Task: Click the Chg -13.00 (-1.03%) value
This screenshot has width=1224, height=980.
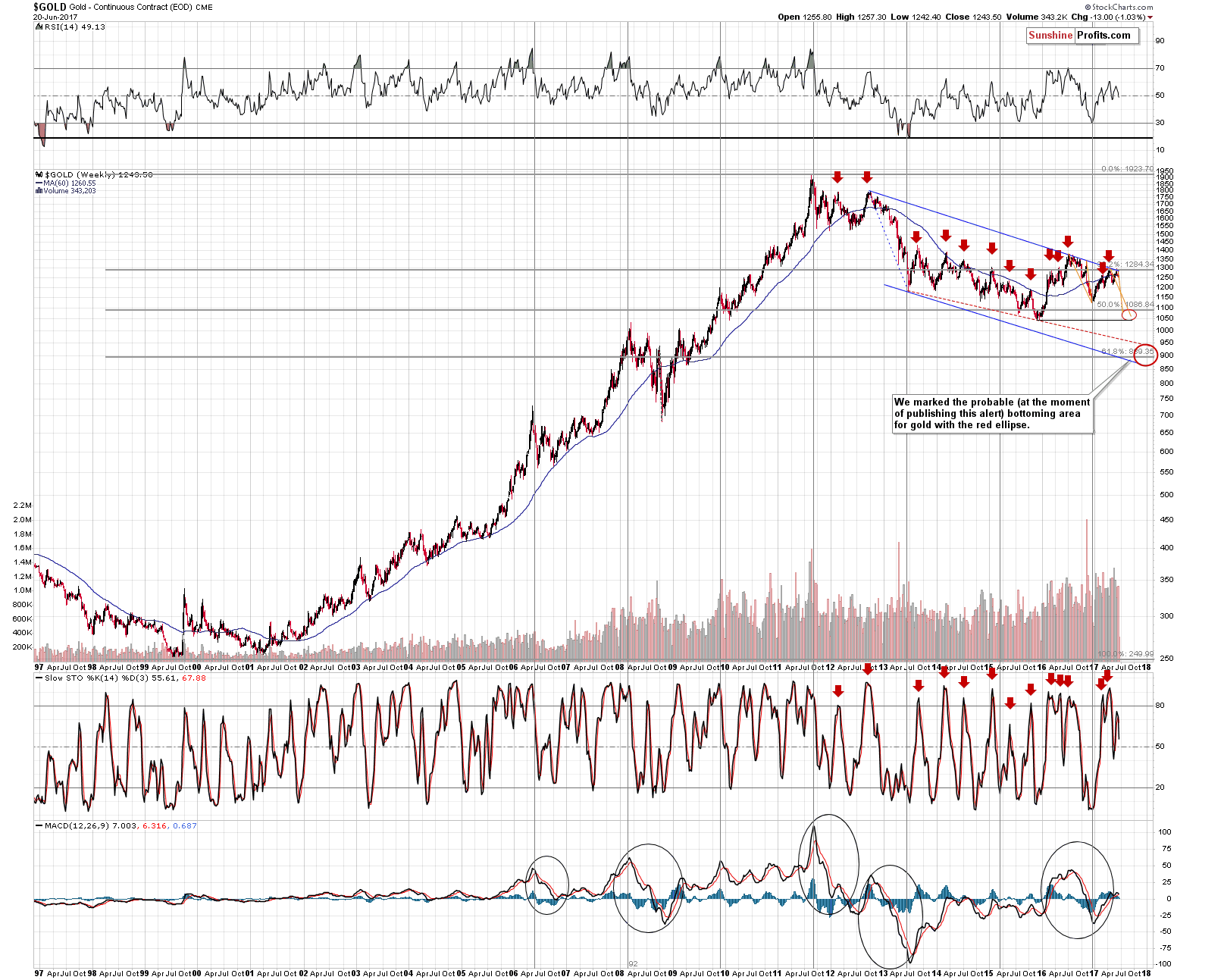Action: 1109,17
